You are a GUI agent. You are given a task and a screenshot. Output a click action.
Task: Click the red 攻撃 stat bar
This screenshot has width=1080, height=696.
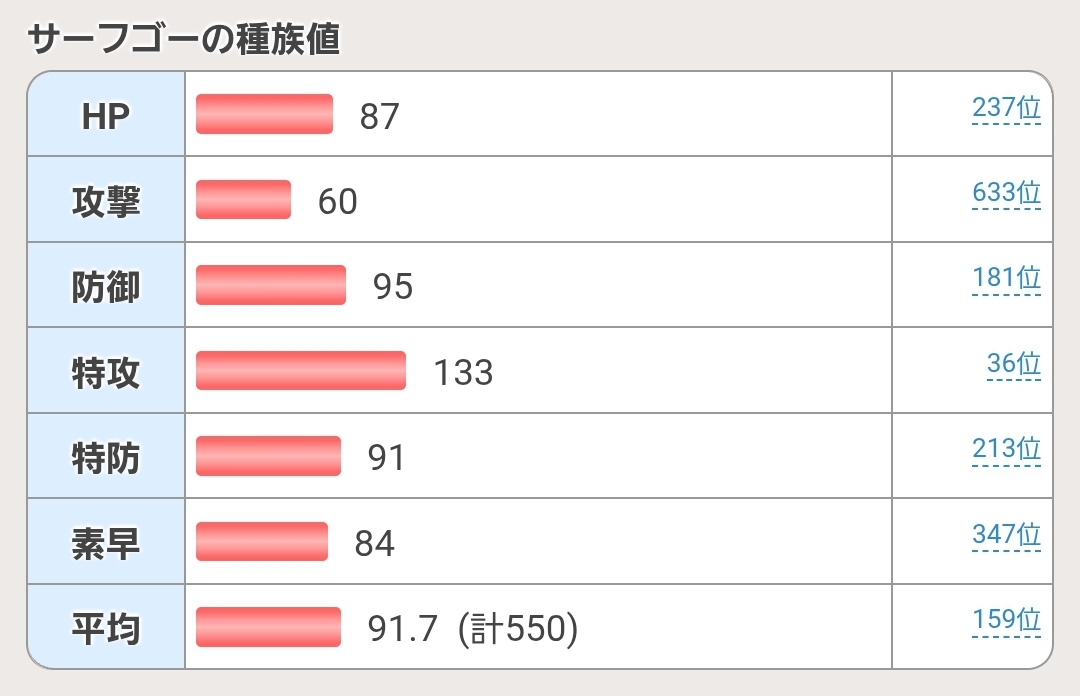(x=243, y=200)
